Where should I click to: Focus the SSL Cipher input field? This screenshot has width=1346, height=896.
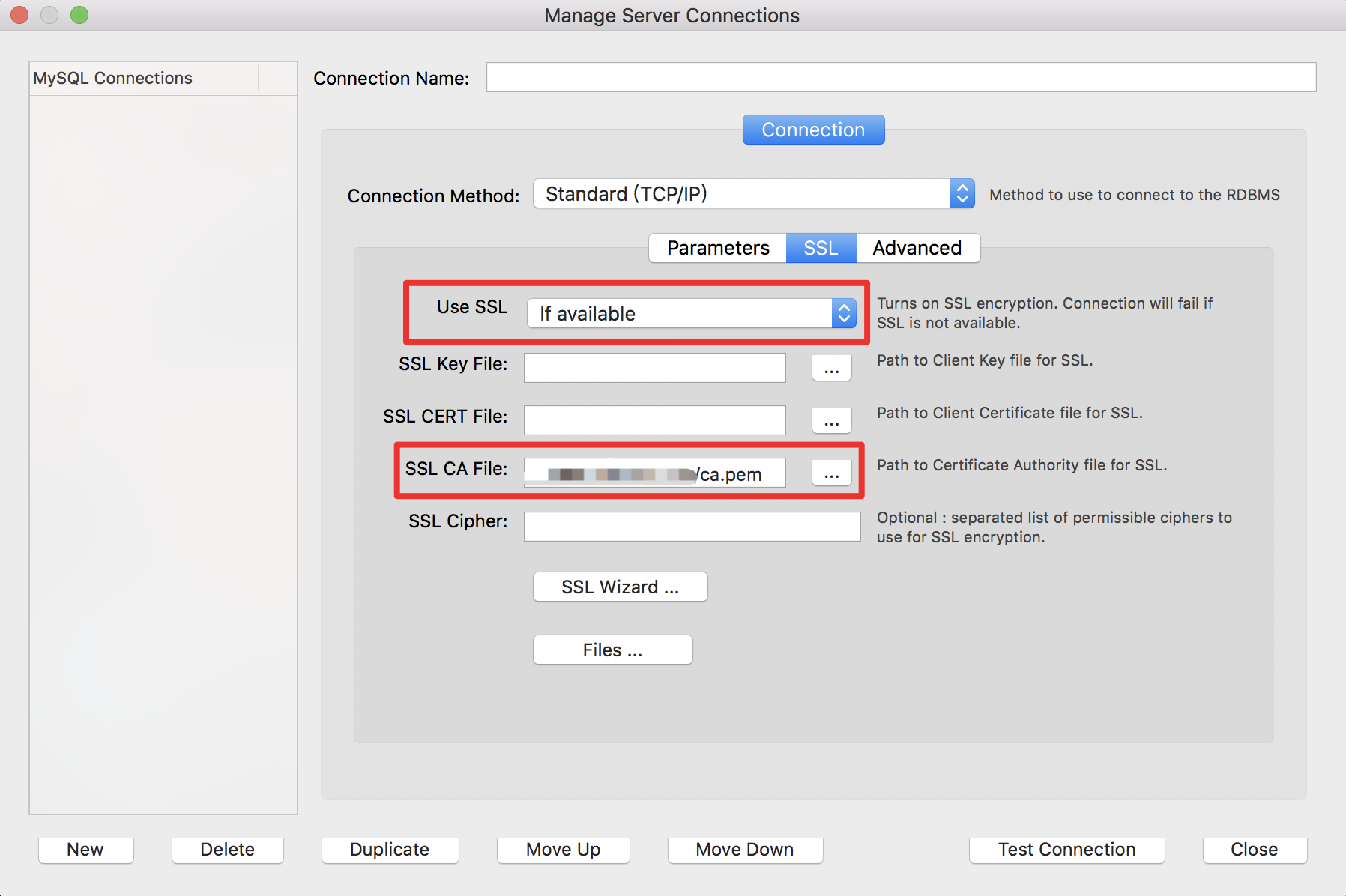(692, 527)
